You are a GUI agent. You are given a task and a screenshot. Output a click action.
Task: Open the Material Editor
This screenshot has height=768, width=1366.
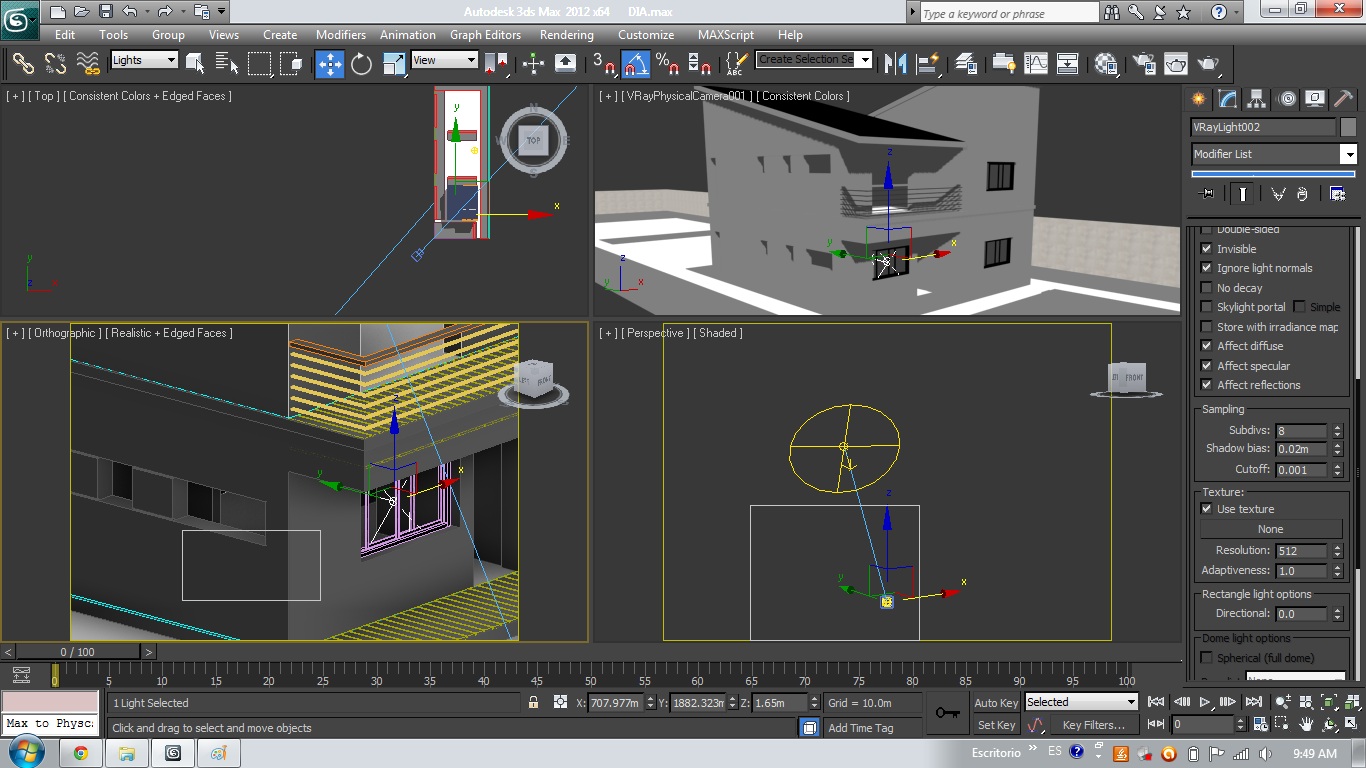click(x=1106, y=64)
